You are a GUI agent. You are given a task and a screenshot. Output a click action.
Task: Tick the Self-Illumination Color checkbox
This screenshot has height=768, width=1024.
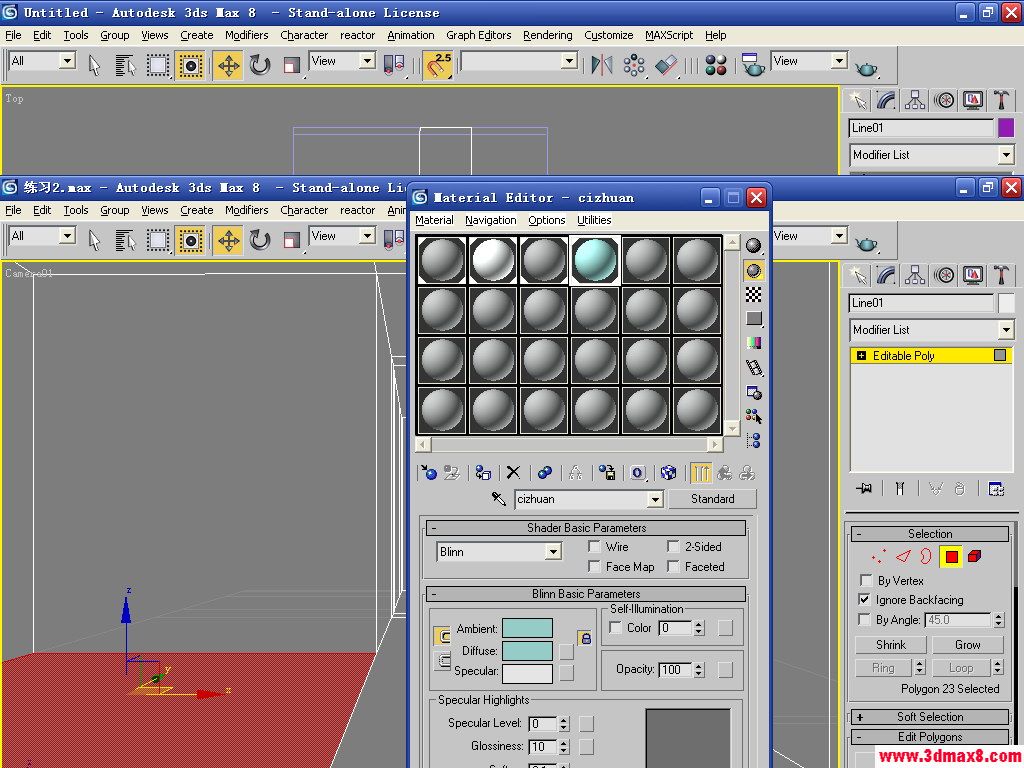615,628
